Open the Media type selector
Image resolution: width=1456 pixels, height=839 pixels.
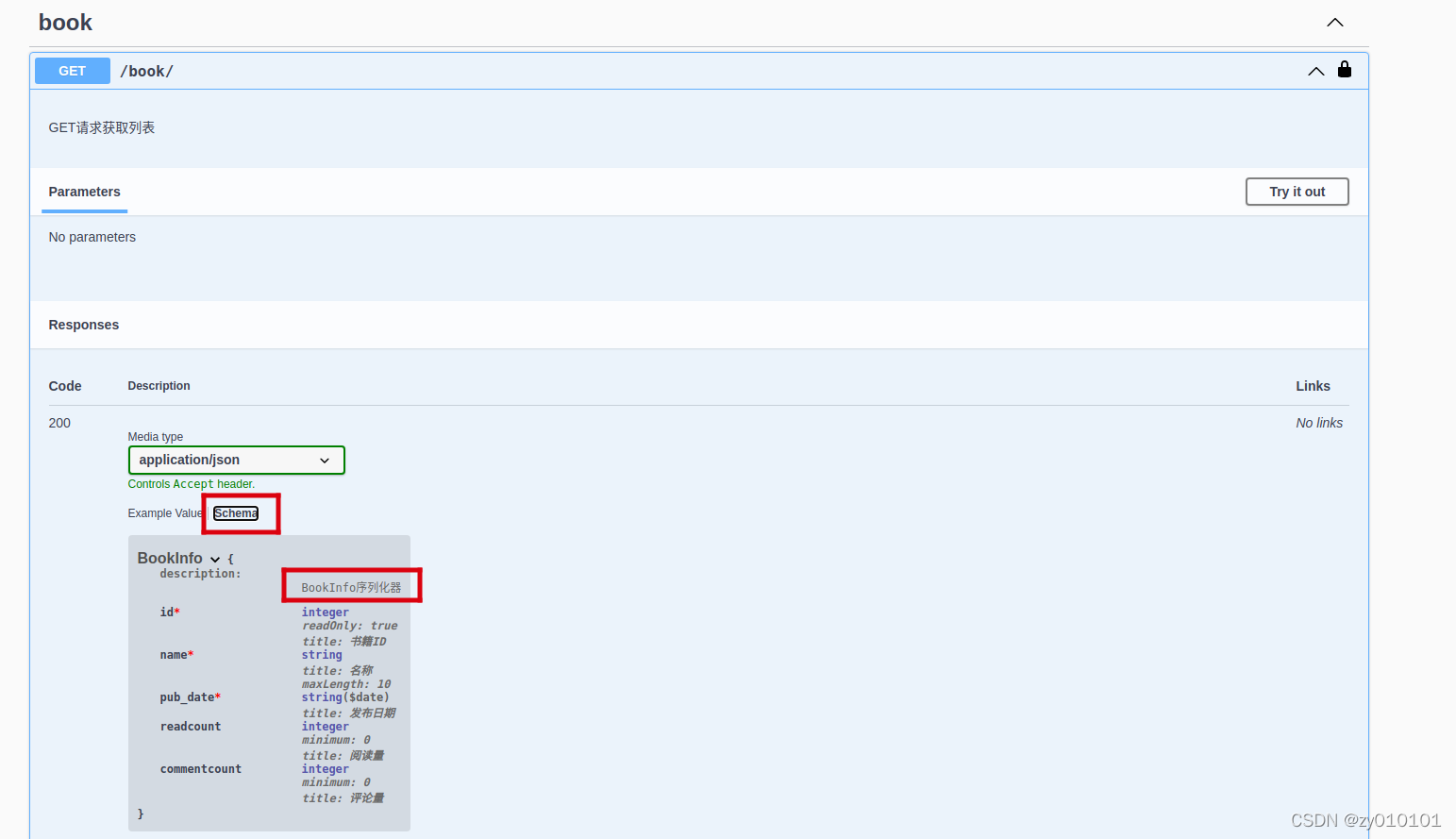pos(236,460)
